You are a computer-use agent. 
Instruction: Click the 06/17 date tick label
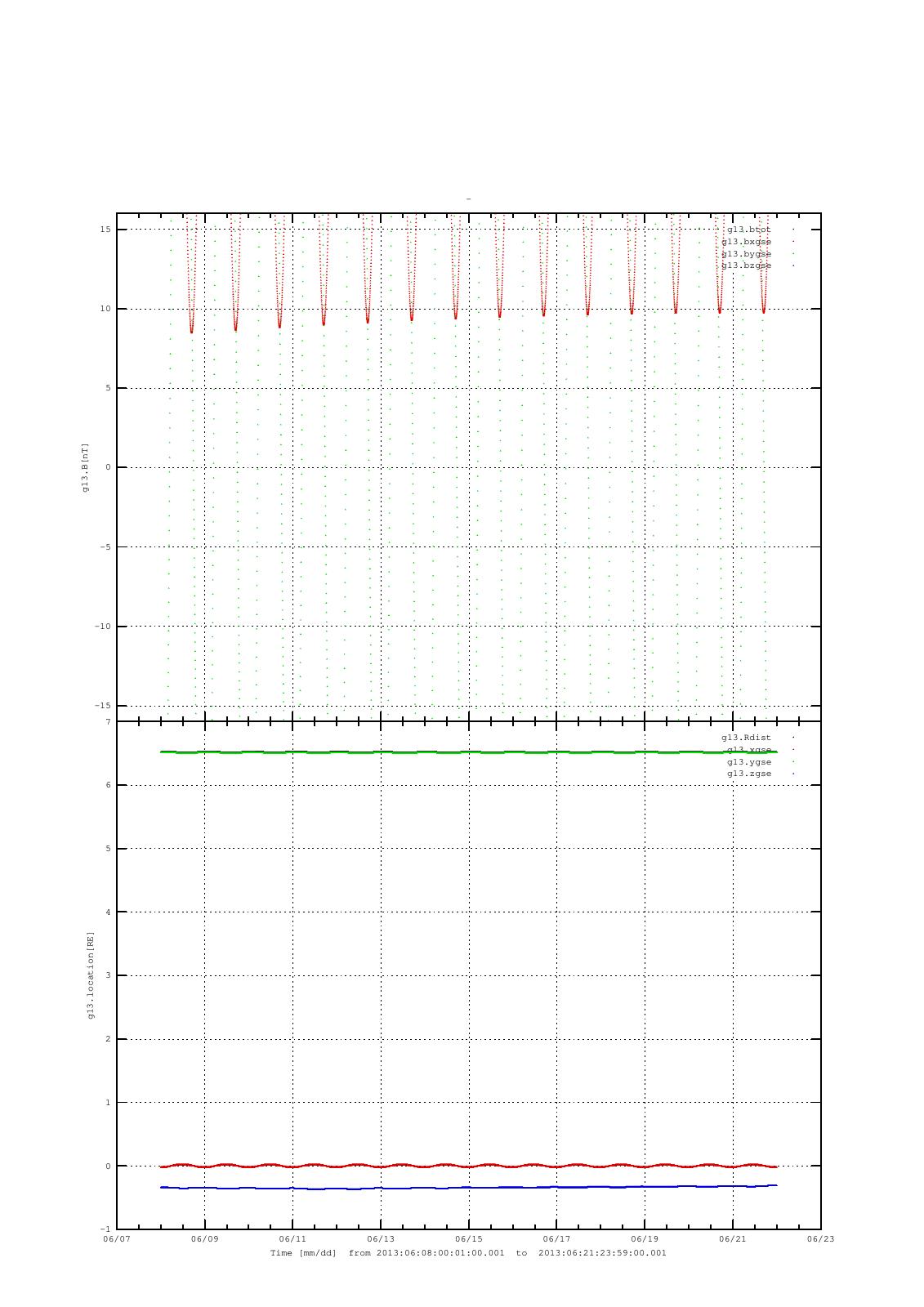pos(556,1239)
